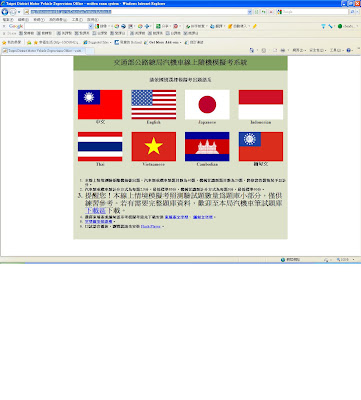Open the second menu in the menu bar
This screenshot has height=400, width=361.
click(23, 20)
